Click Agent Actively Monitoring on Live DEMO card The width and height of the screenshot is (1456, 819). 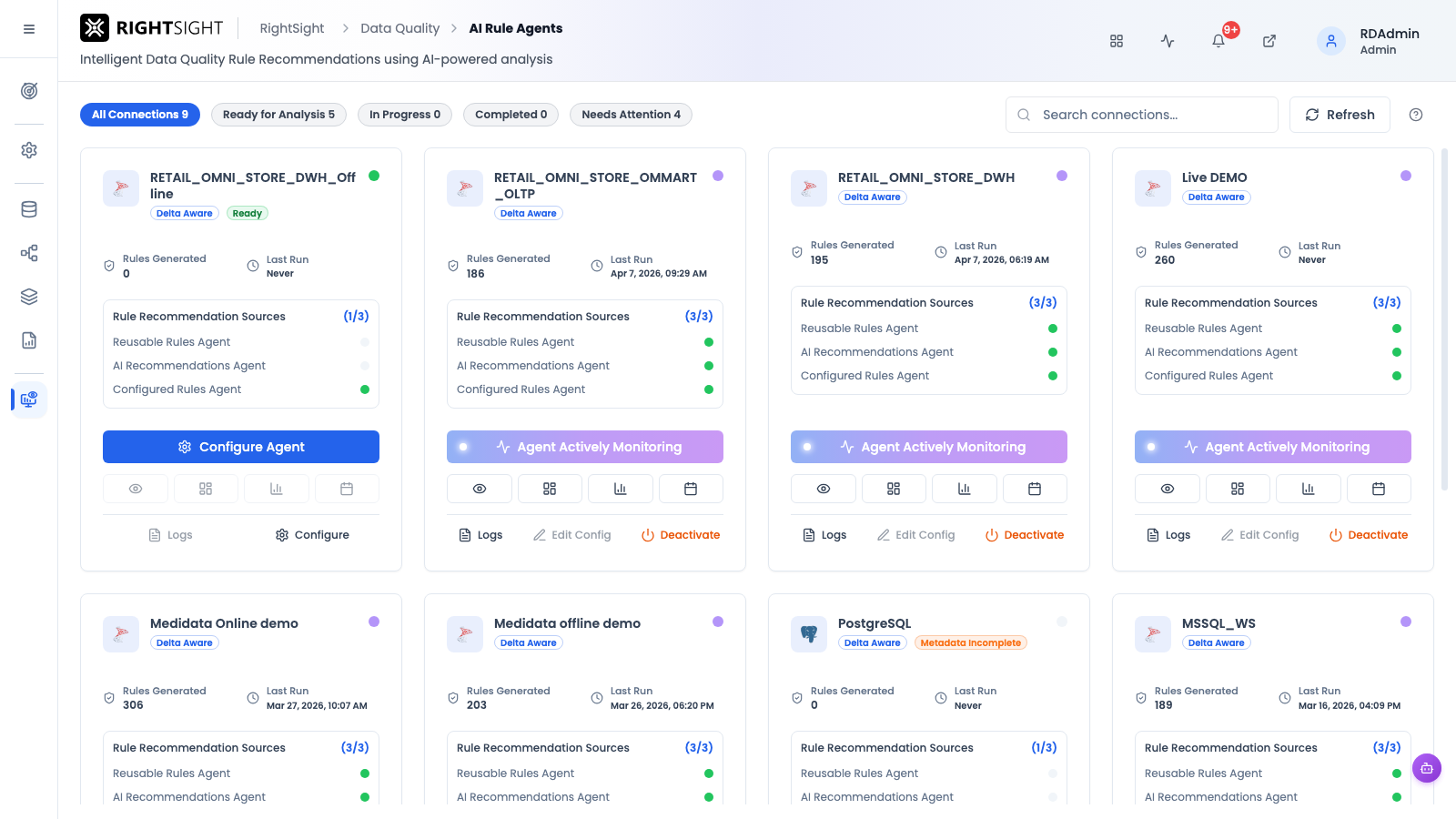tap(1273, 447)
